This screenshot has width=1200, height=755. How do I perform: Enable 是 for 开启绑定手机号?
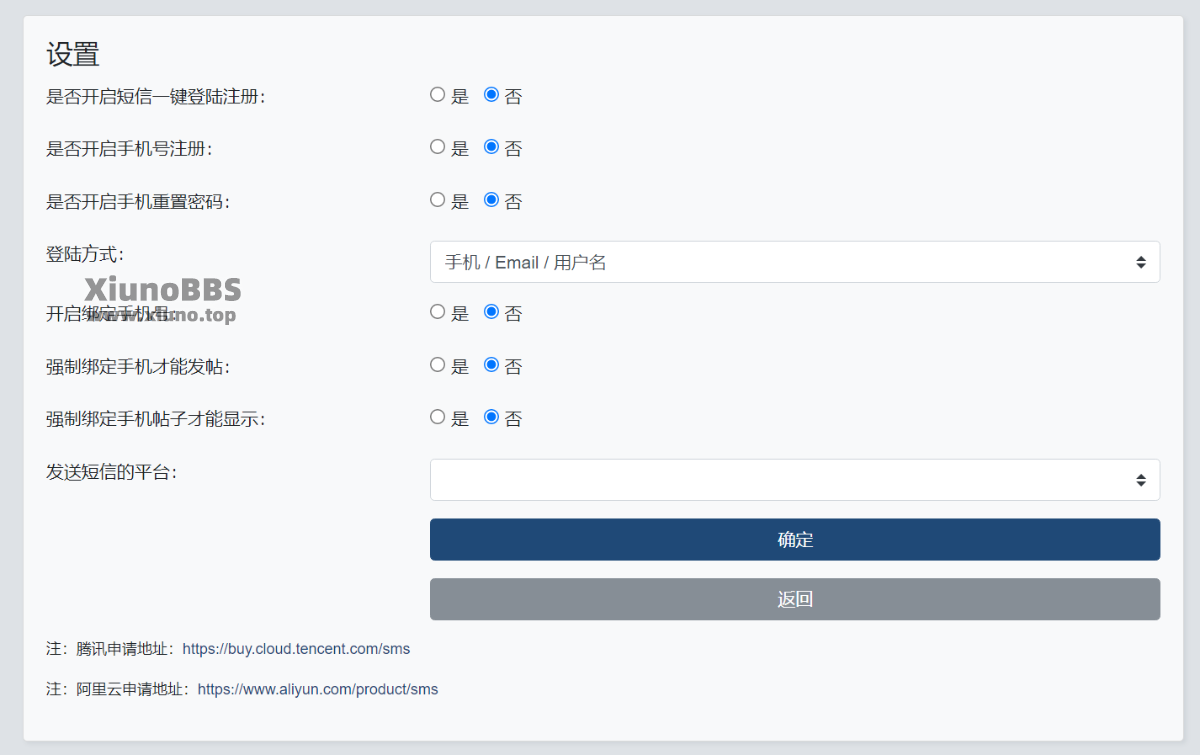437,312
